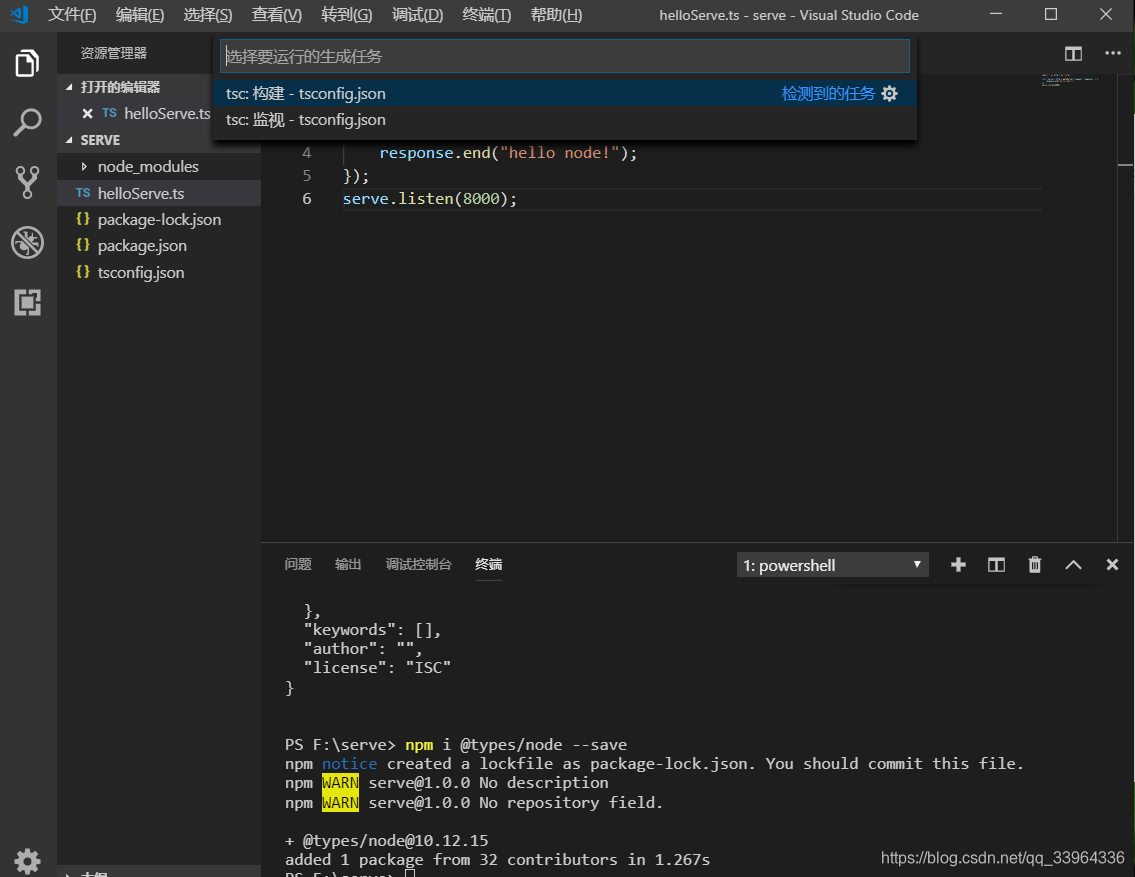Open the 编辑(E) menu
The image size is (1135, 877).
140,15
